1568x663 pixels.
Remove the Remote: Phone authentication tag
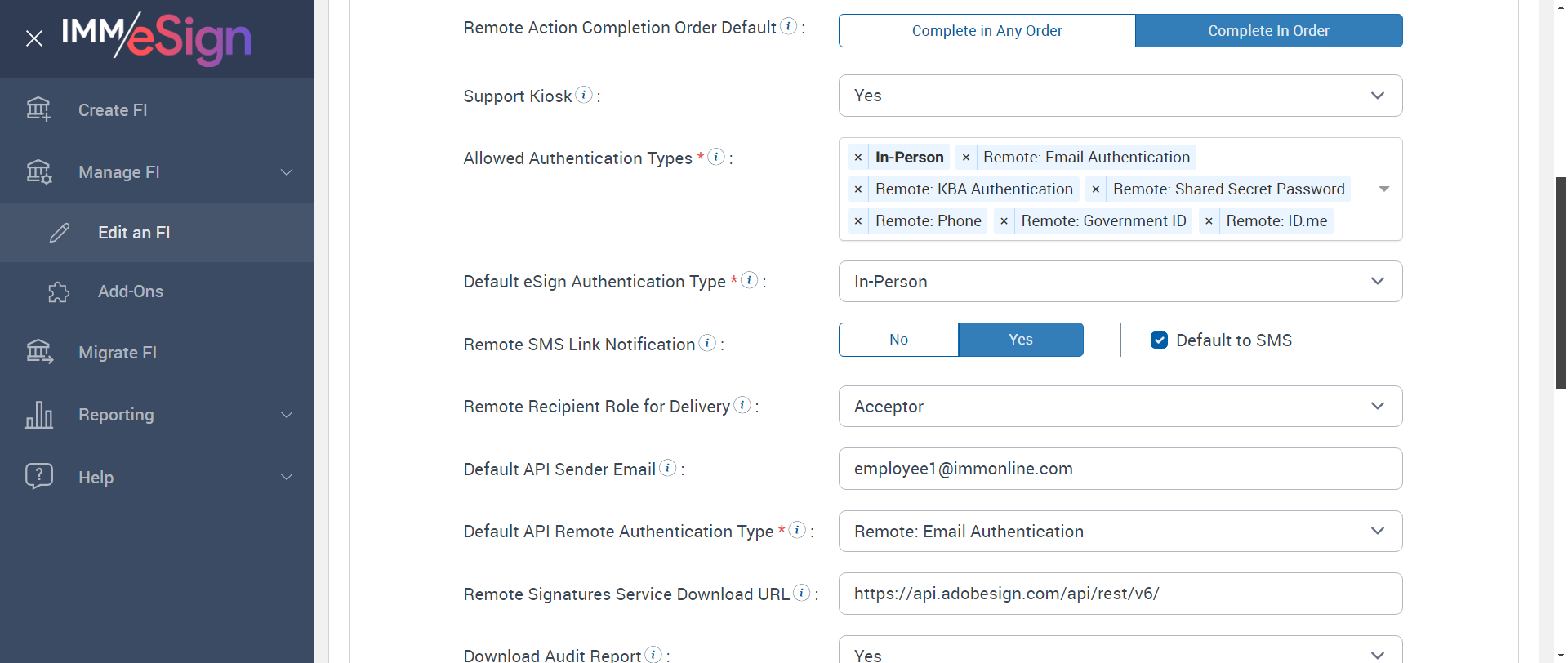coord(858,221)
